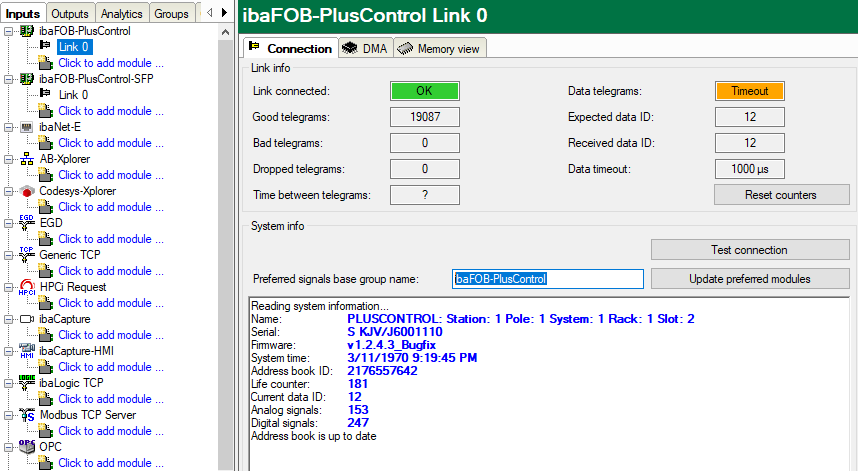
Task: Click the ibaCapture camera icon
Action: click(x=27, y=319)
